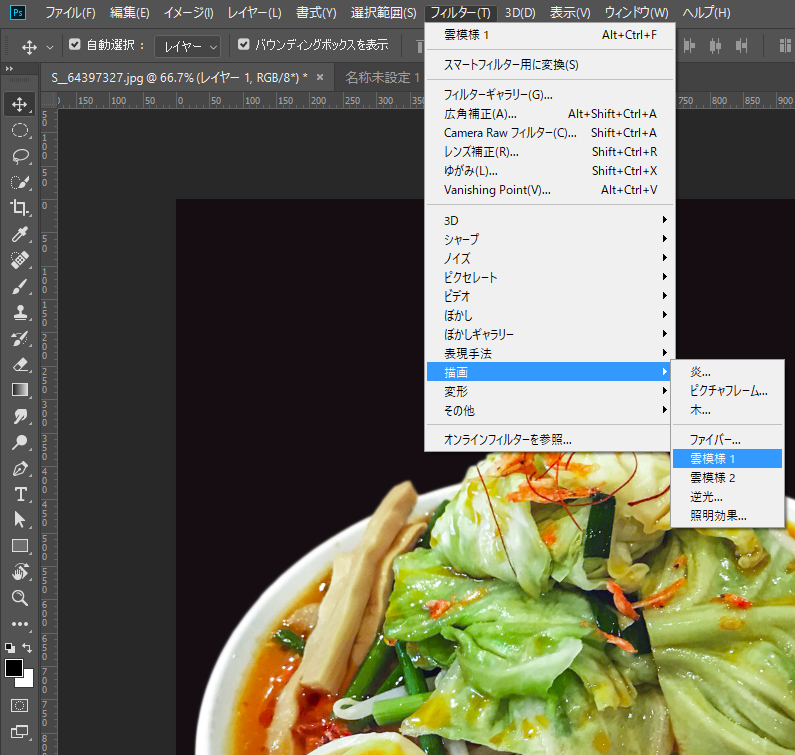Screen dimensions: 795x755
Task: Open the イメージ menu
Action: pyautogui.click(x=188, y=13)
